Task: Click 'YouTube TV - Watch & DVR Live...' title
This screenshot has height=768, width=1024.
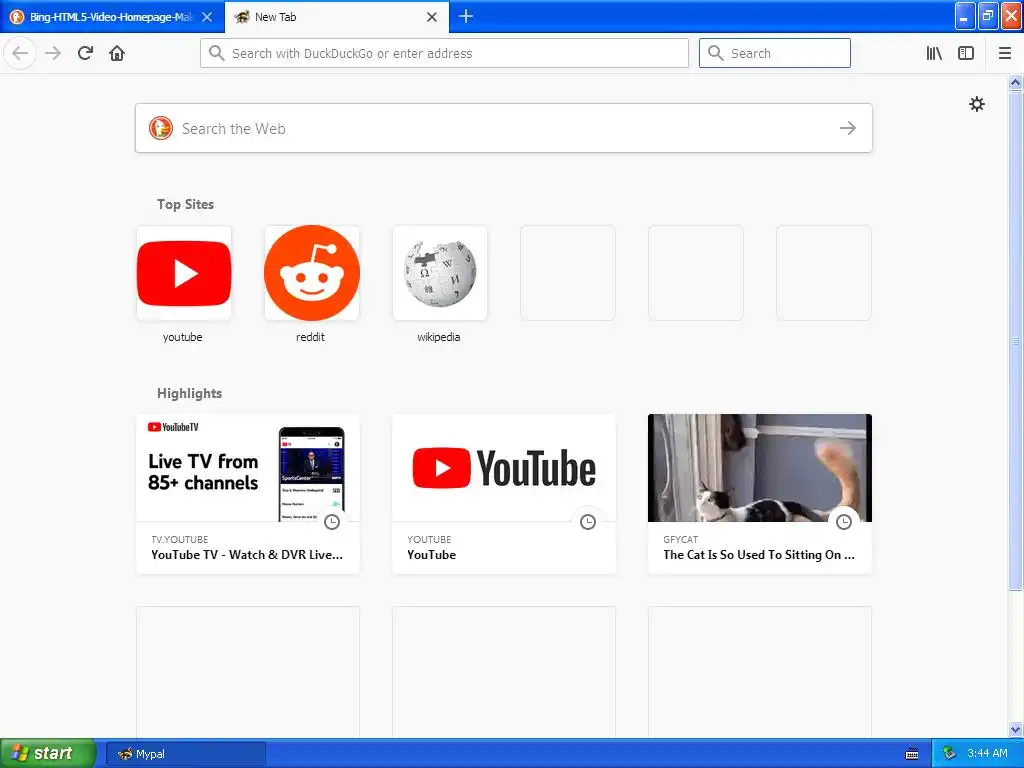Action: [247, 554]
